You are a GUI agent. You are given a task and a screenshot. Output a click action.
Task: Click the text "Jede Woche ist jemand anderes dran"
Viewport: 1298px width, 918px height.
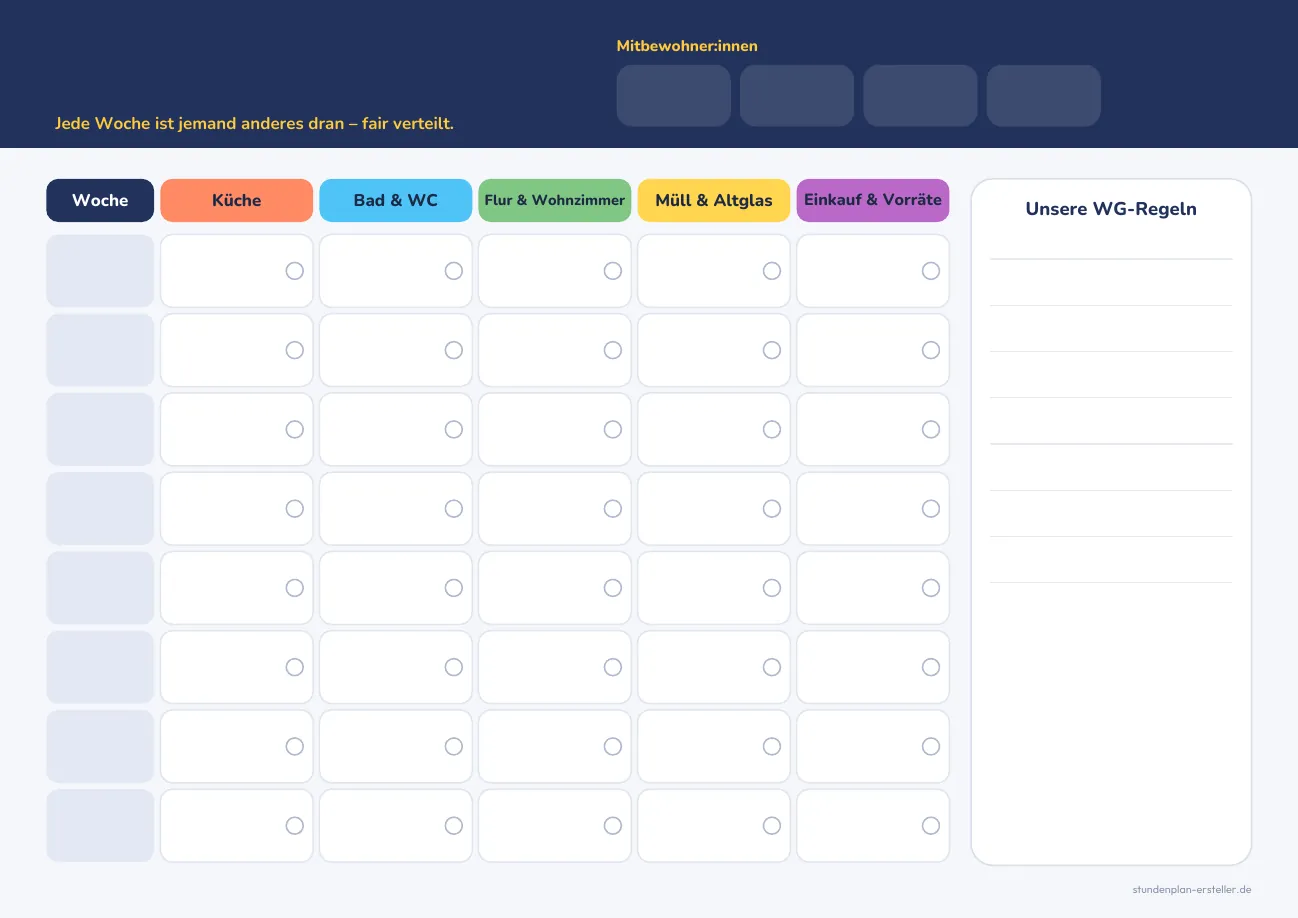(199, 124)
